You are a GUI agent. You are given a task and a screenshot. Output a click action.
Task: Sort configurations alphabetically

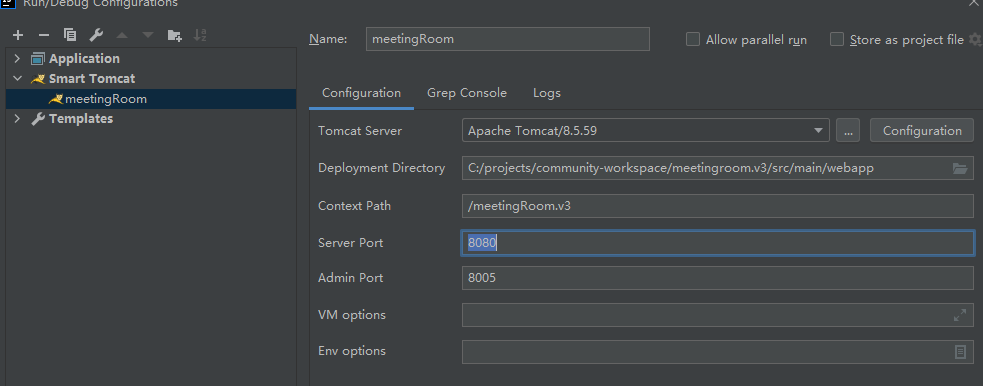(200, 35)
